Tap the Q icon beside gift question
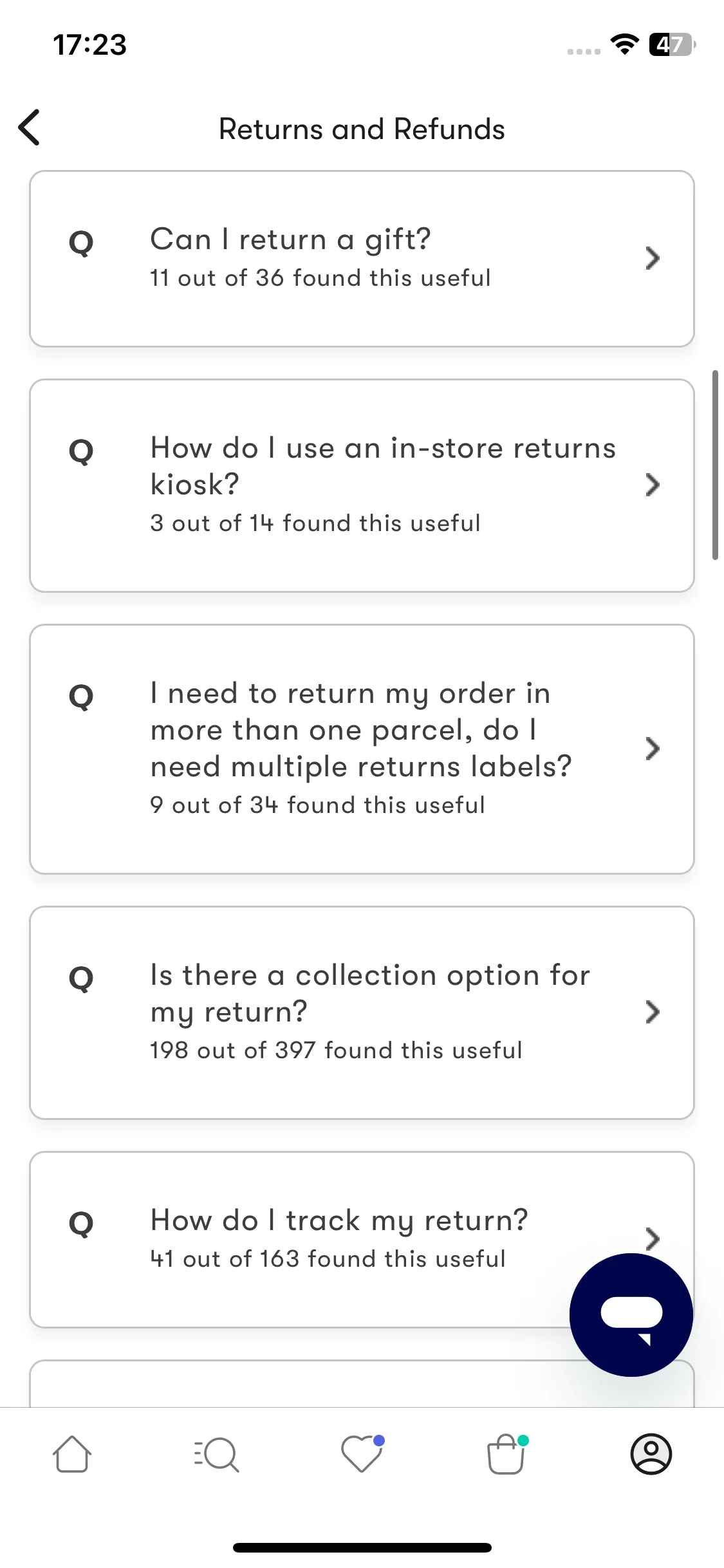This screenshot has width=724, height=1568. coord(81,243)
